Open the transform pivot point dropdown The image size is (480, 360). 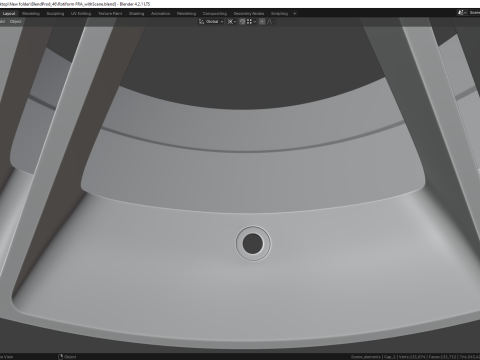click(232, 22)
